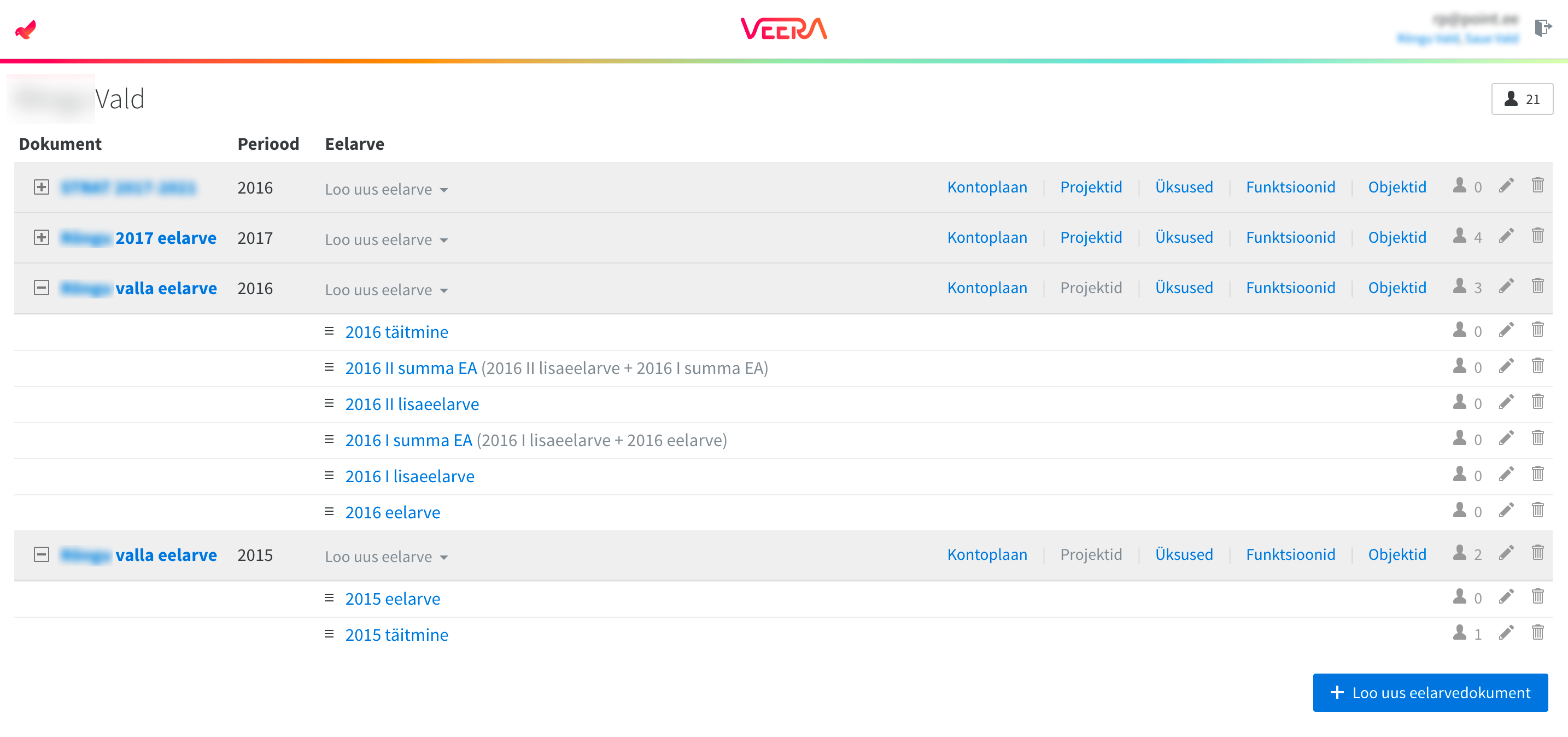The width and height of the screenshot is (1568, 737).
Task: Open Loo uus eelarve dropdown for 2015 row
Action: click(386, 557)
